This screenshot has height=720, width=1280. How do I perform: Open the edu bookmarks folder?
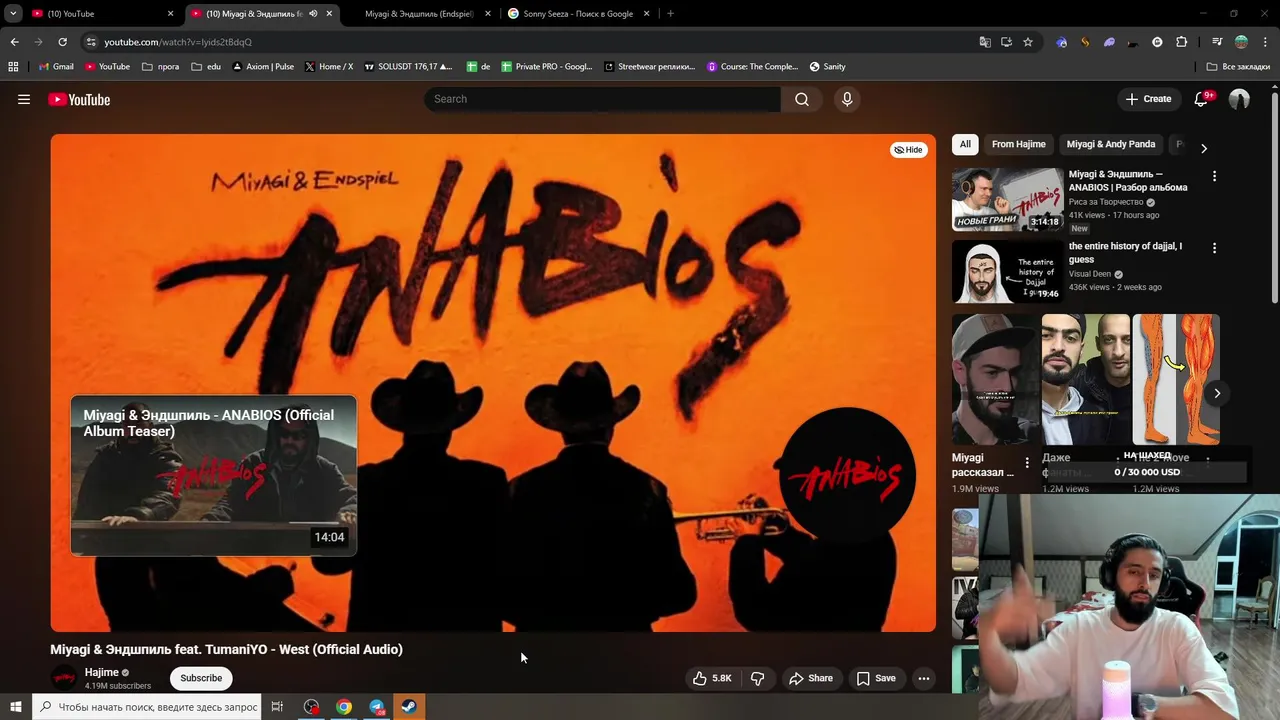point(206,66)
